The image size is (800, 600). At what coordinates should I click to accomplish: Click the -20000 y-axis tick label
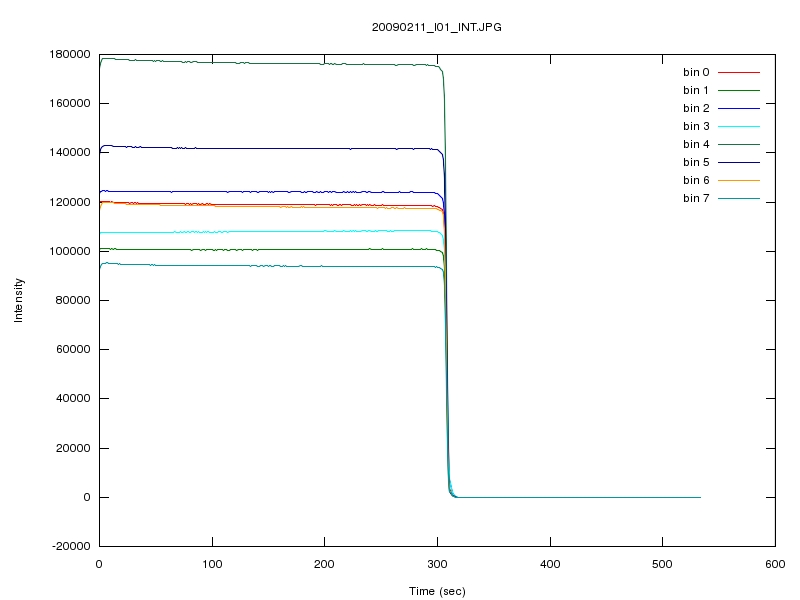point(71,546)
